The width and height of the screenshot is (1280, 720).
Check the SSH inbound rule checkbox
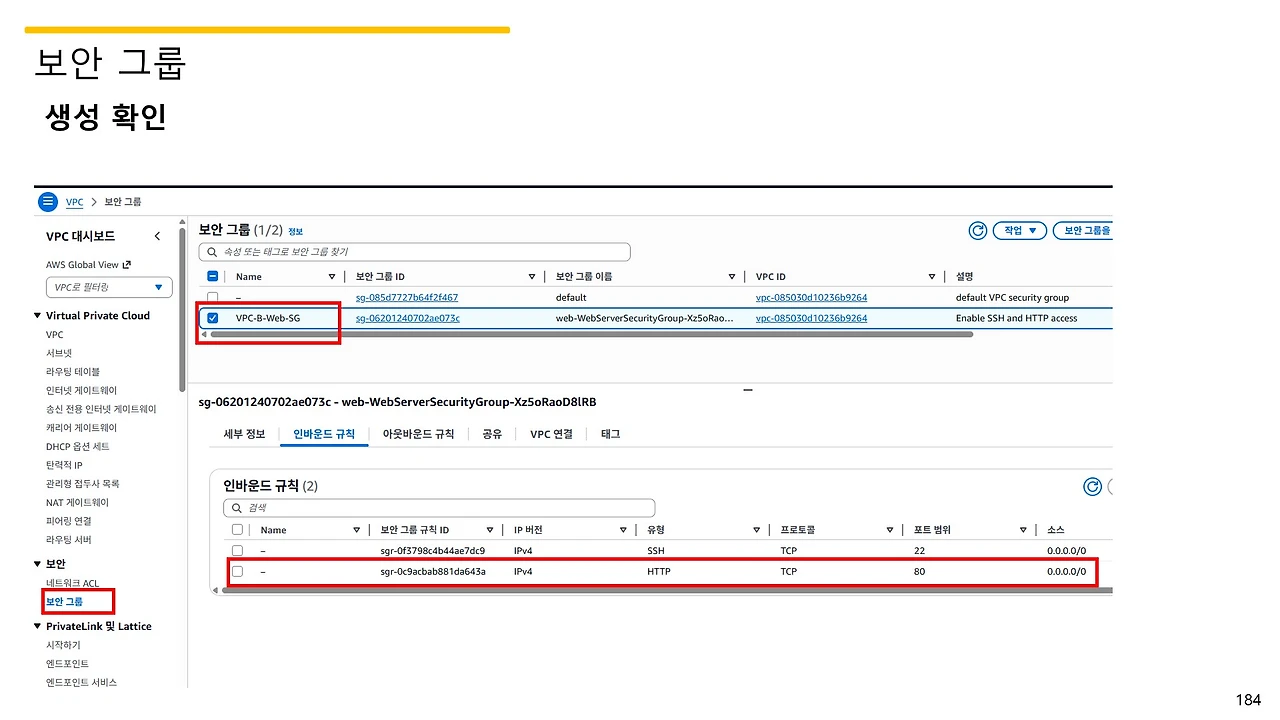237,551
